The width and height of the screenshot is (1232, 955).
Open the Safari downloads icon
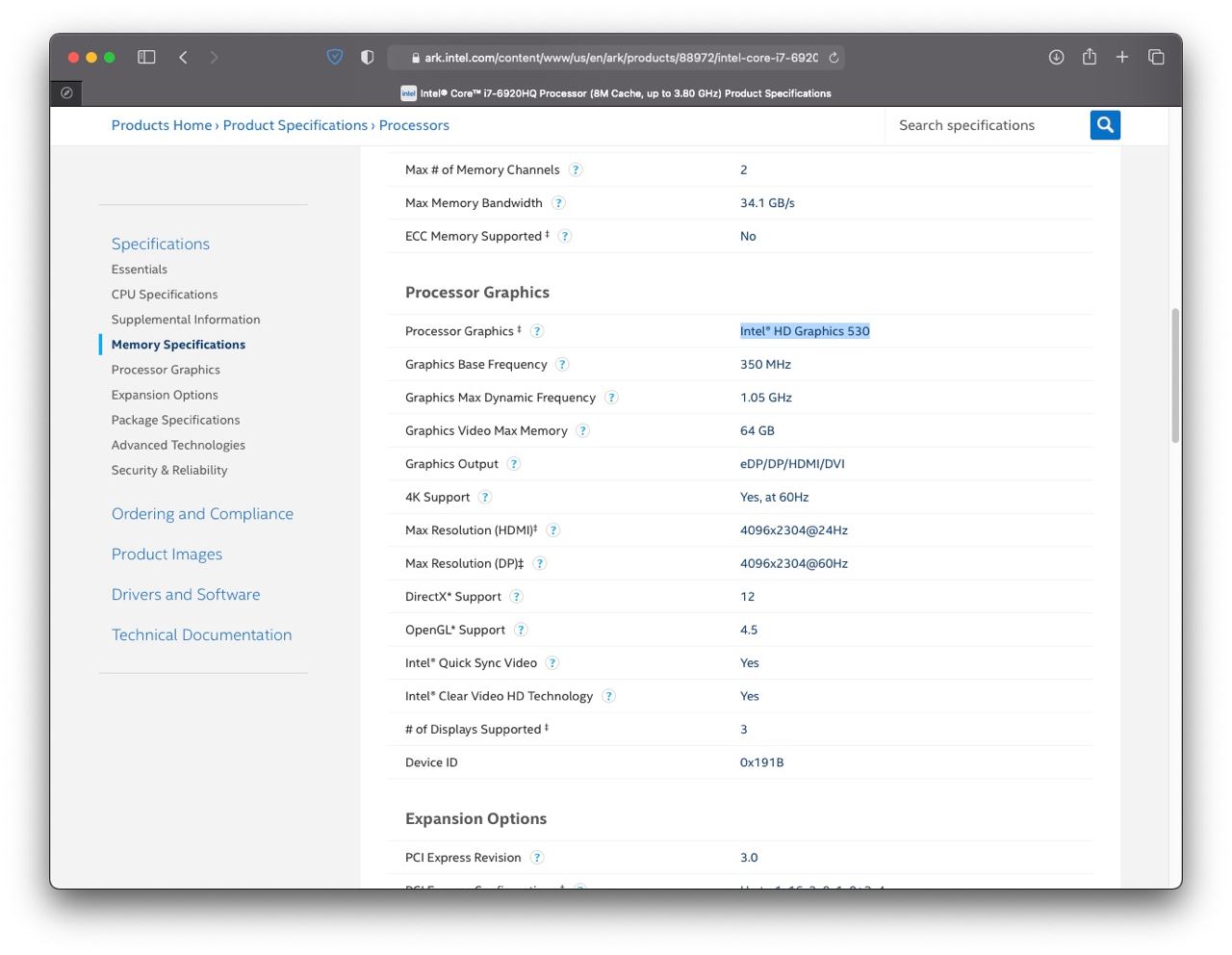pyautogui.click(x=1056, y=58)
